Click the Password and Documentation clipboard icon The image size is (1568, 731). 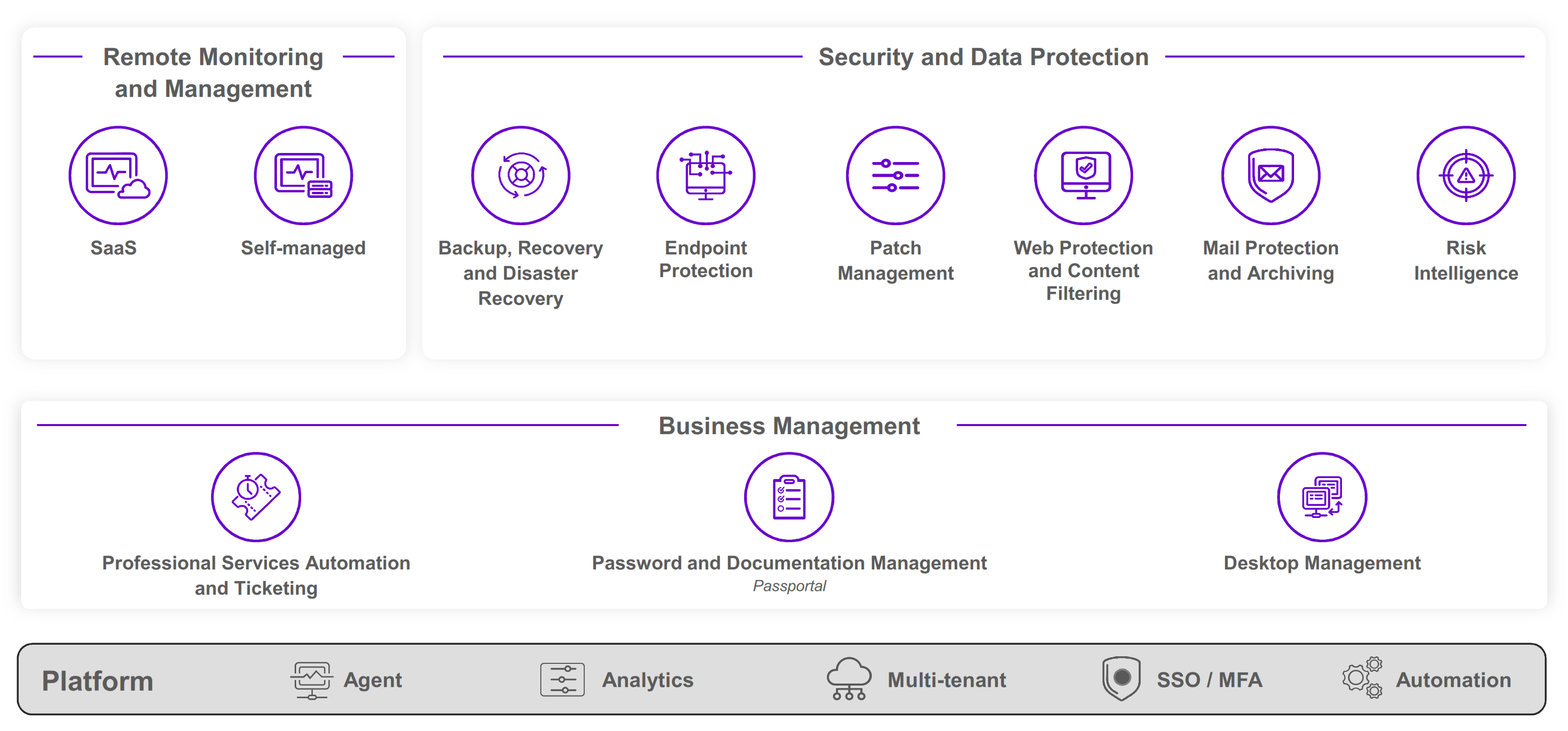(x=789, y=496)
